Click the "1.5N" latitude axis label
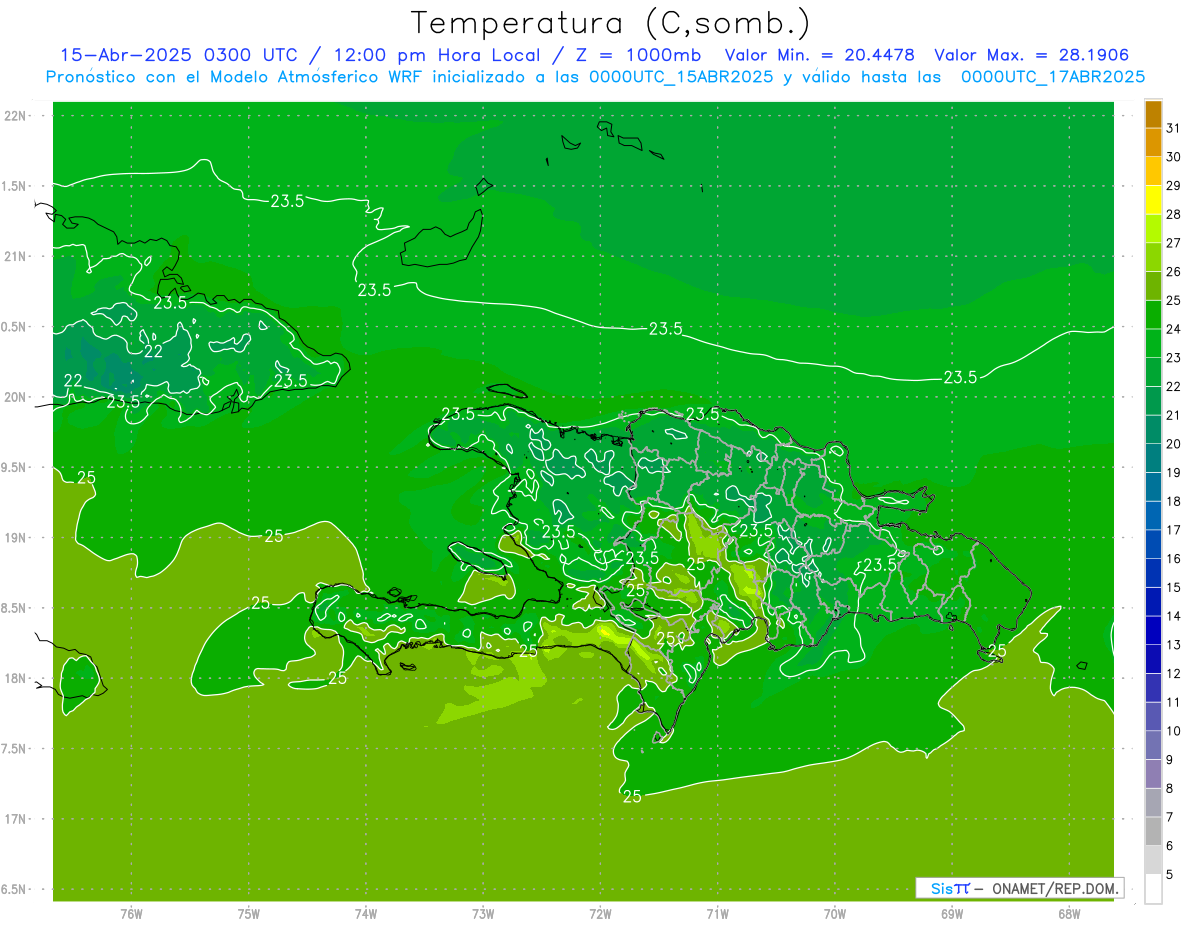The image size is (1200, 927). [x=16, y=186]
